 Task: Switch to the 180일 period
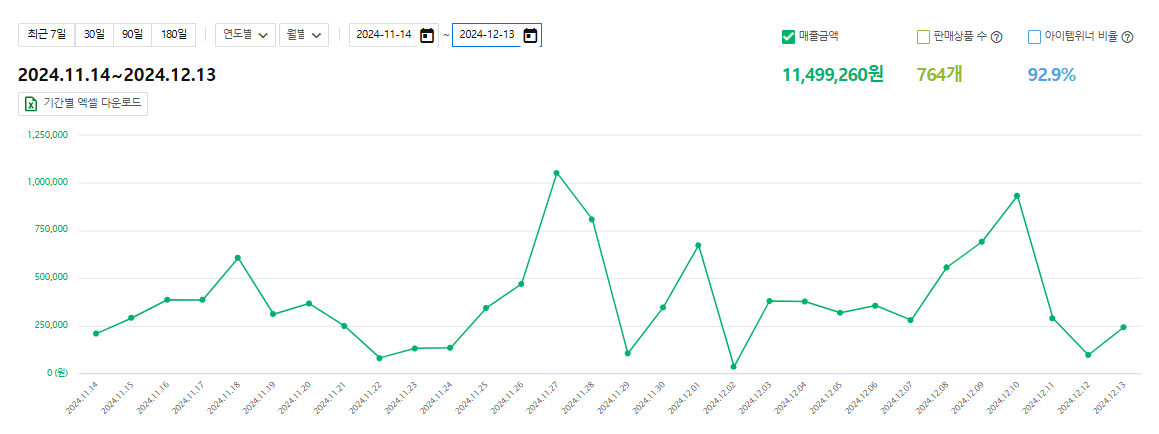pyautogui.click(x=173, y=35)
